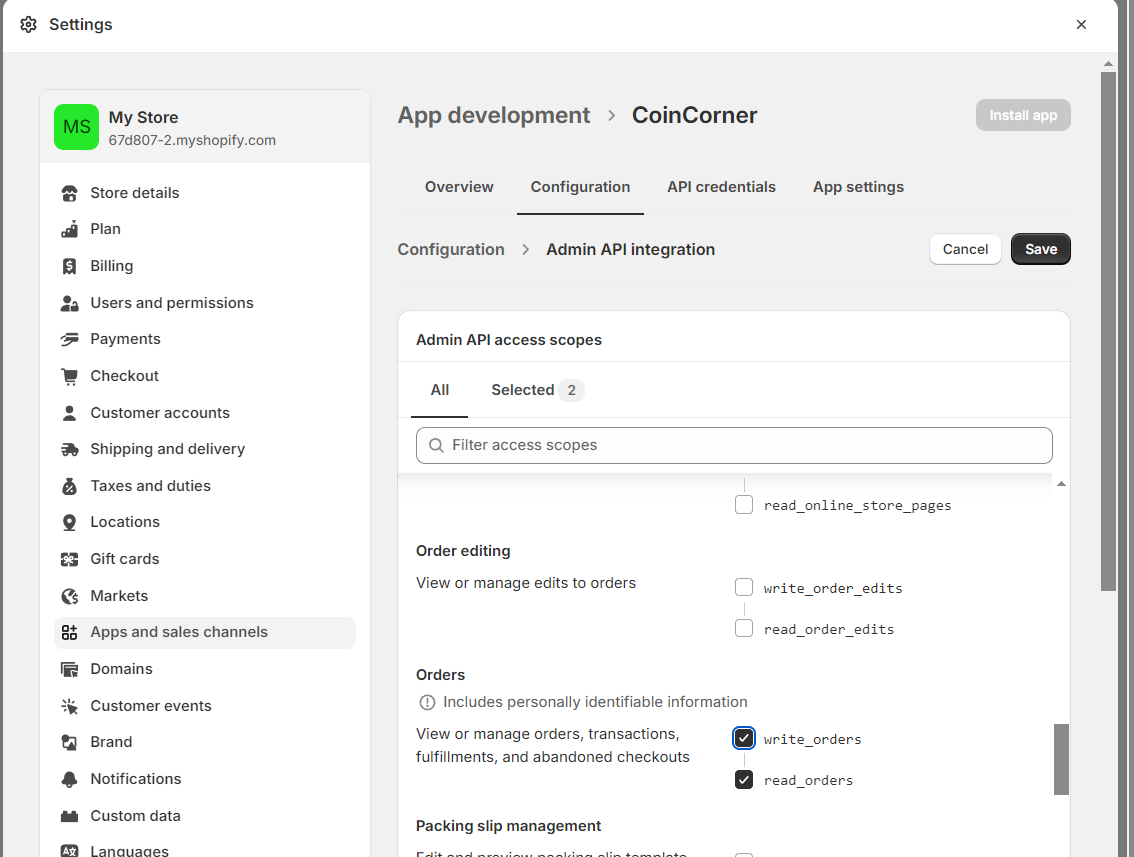
Task: Click the Domains icon
Action: pyautogui.click(x=69, y=669)
